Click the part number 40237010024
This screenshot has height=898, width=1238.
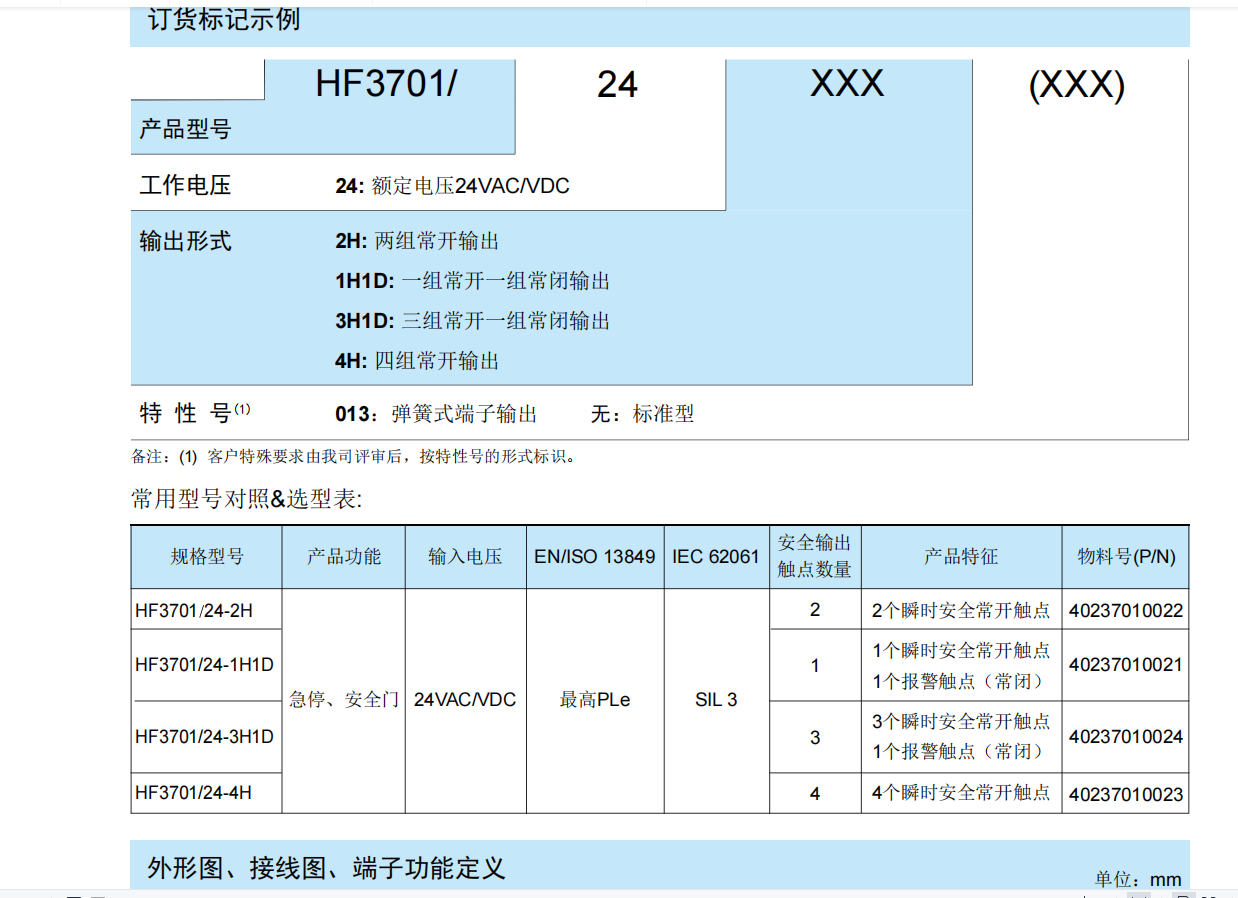1126,737
